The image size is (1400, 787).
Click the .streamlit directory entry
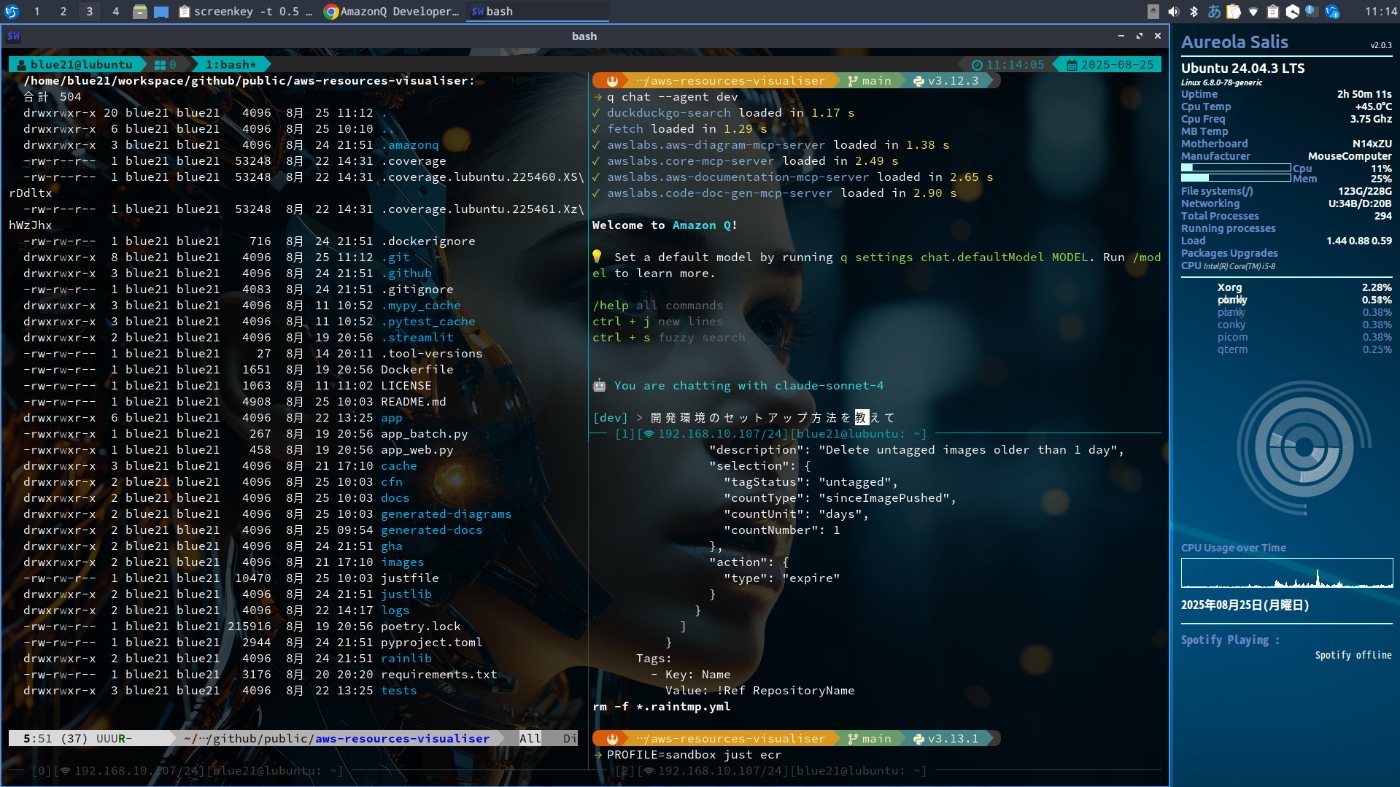[417, 337]
